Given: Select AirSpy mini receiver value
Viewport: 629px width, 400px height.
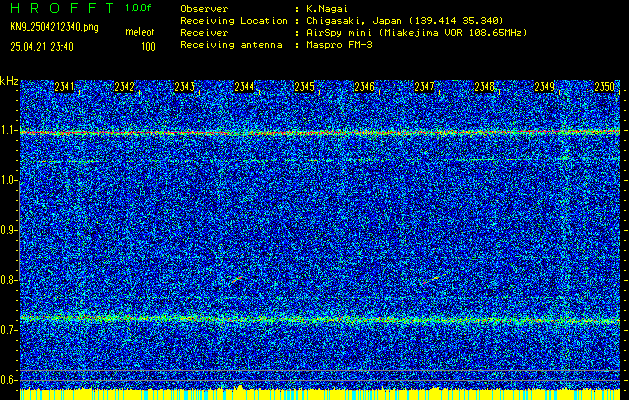Looking at the screenshot, I should [x=417, y=32].
